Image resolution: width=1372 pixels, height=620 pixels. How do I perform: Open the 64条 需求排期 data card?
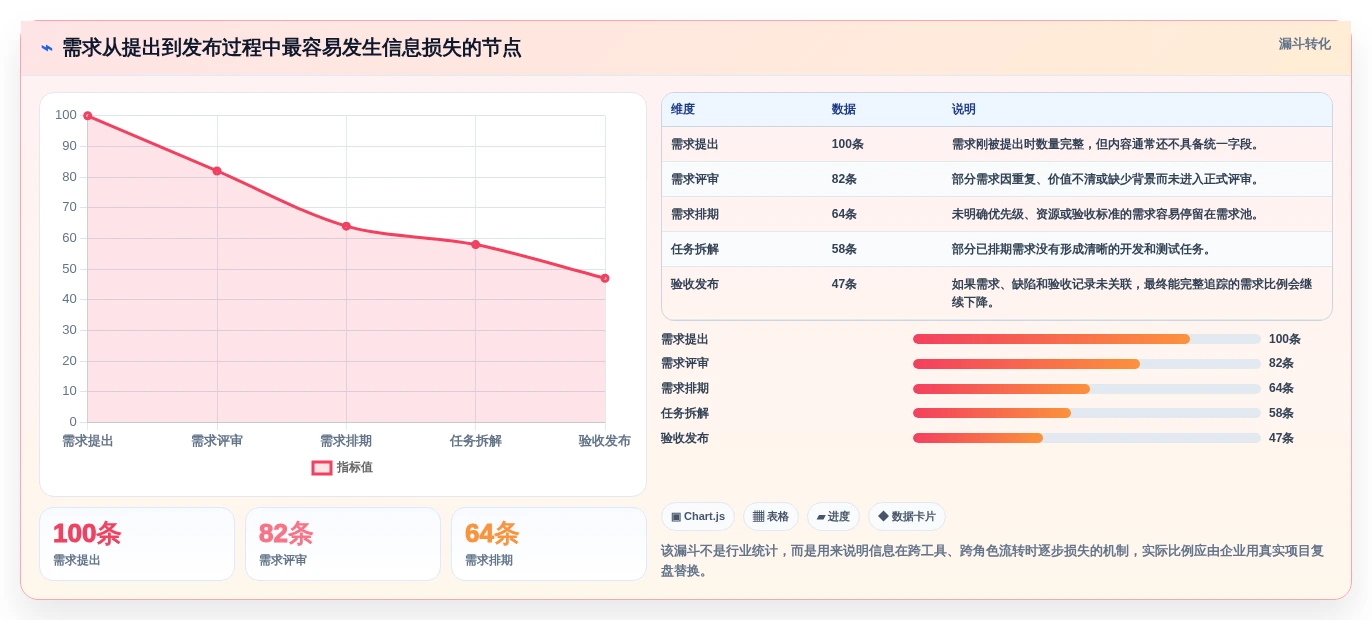pos(549,544)
